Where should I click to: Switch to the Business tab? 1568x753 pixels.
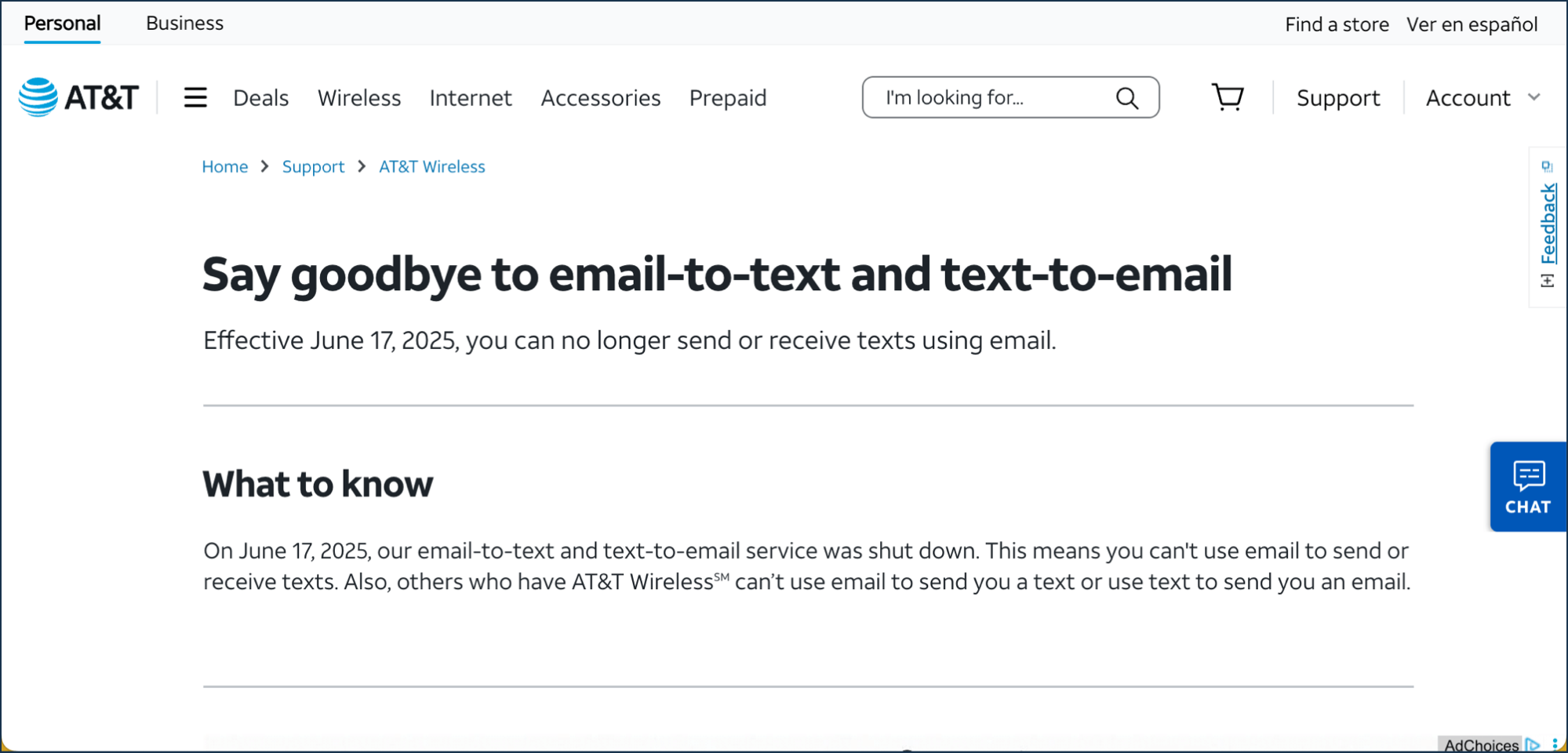[184, 24]
